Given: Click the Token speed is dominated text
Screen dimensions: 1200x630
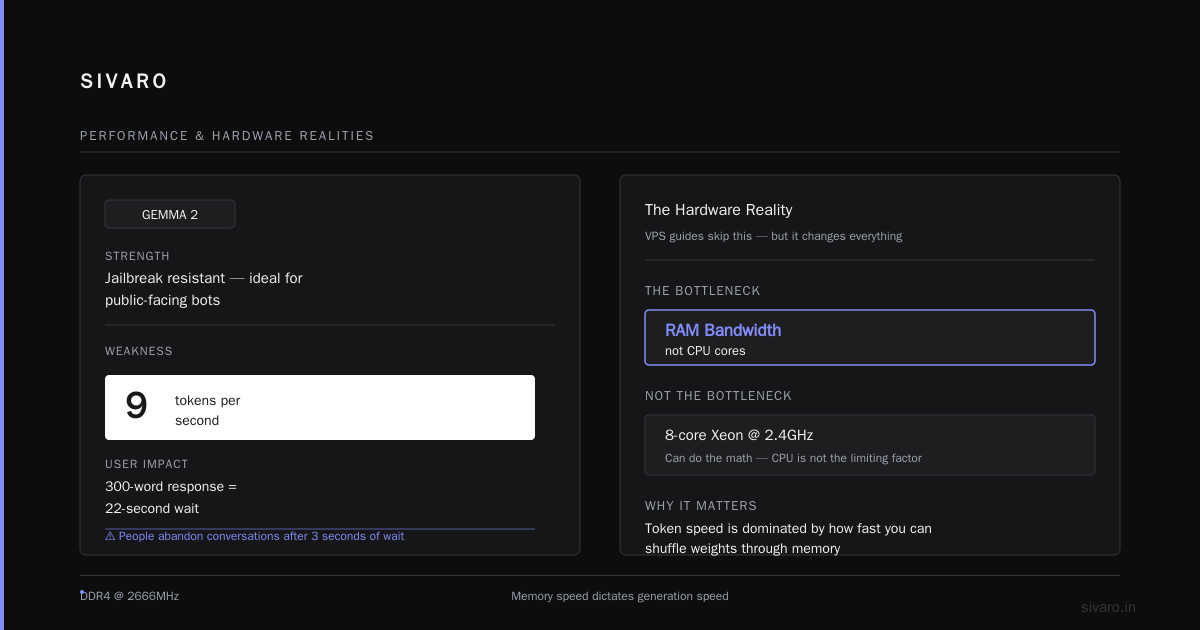Looking at the screenshot, I should pos(788,538).
